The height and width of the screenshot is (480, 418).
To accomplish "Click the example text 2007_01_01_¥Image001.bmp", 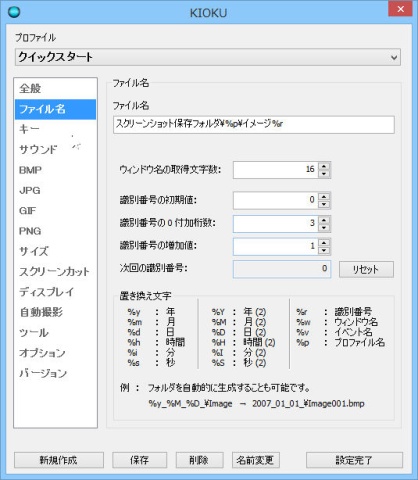I will coord(308,404).
